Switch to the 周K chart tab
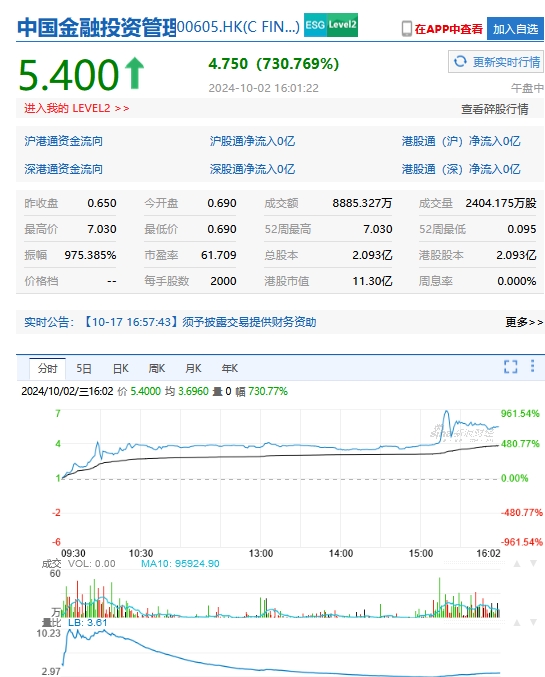This screenshot has height=677, width=545. pyautogui.click(x=157, y=369)
